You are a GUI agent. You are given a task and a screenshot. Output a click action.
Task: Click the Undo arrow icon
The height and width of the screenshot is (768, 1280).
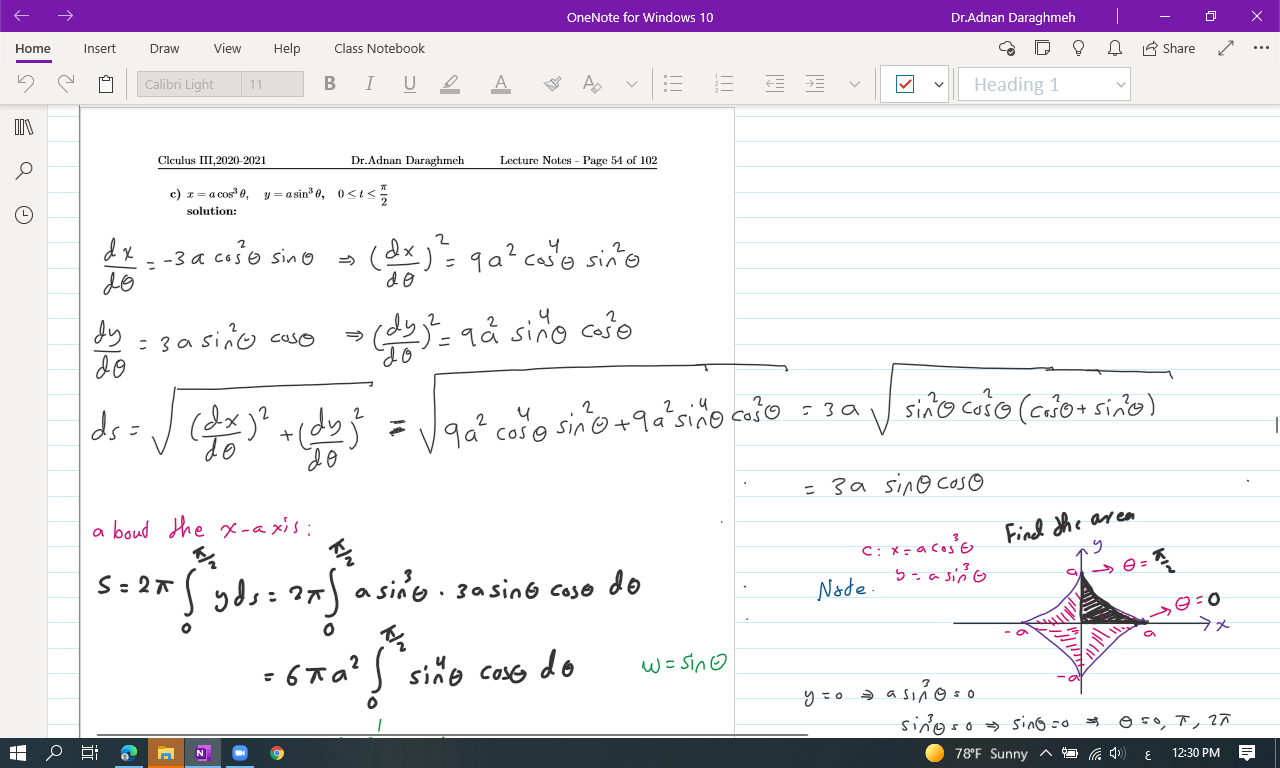[x=27, y=85]
